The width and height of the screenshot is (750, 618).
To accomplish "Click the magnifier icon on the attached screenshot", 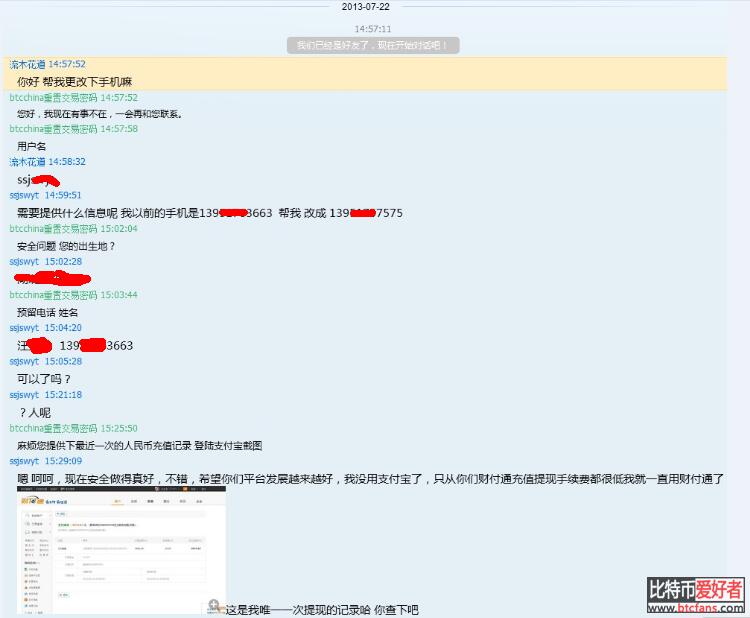I will click(214, 606).
